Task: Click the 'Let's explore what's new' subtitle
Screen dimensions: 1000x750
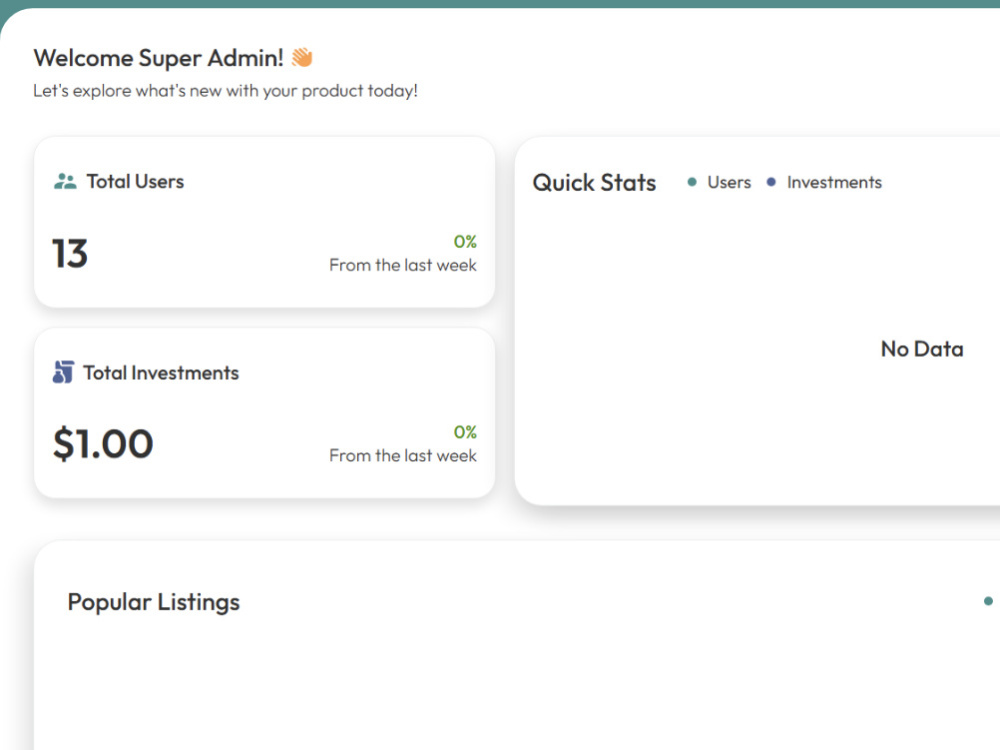Action: [226, 91]
